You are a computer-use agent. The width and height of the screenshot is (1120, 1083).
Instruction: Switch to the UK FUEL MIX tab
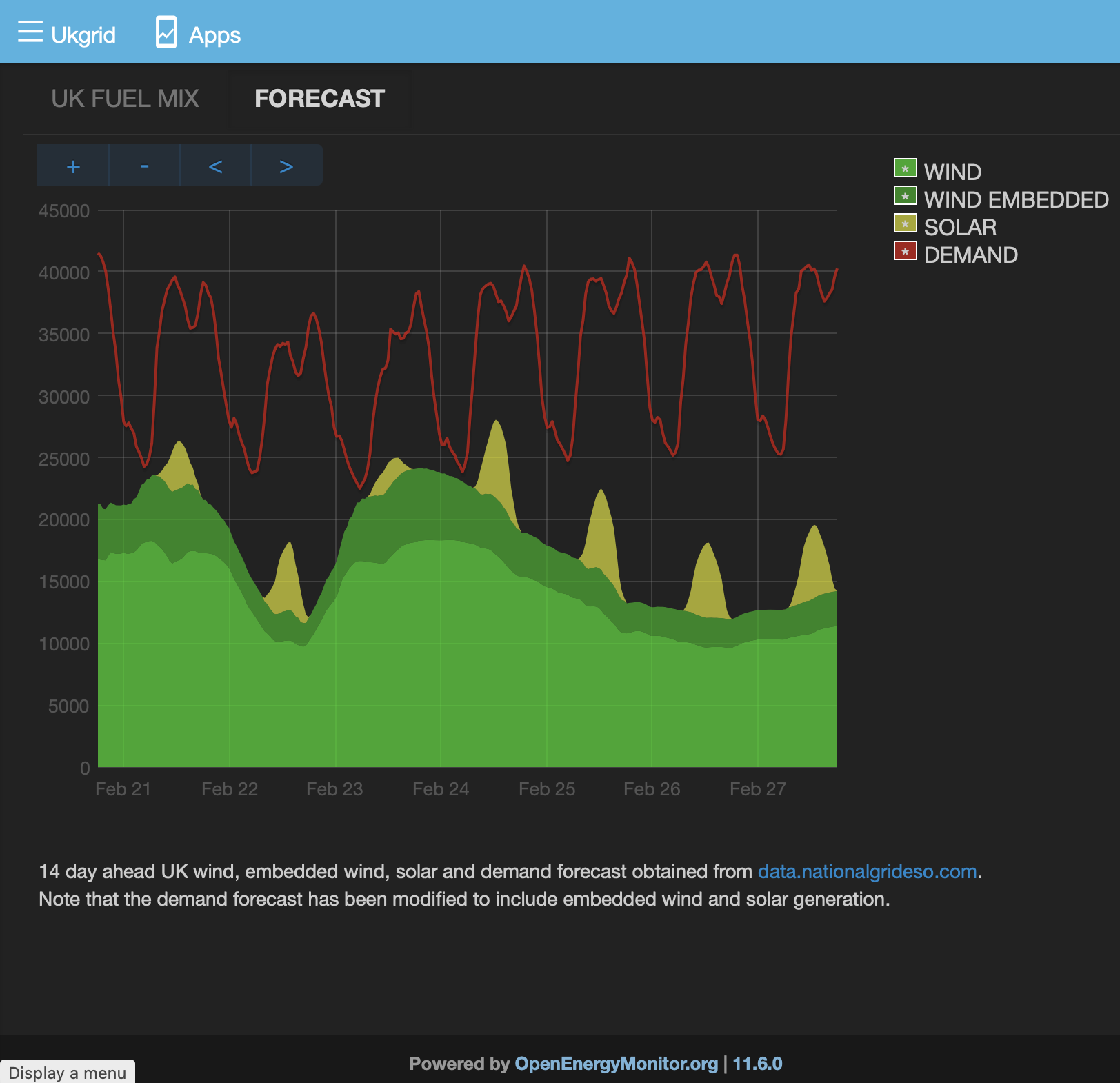click(x=126, y=99)
